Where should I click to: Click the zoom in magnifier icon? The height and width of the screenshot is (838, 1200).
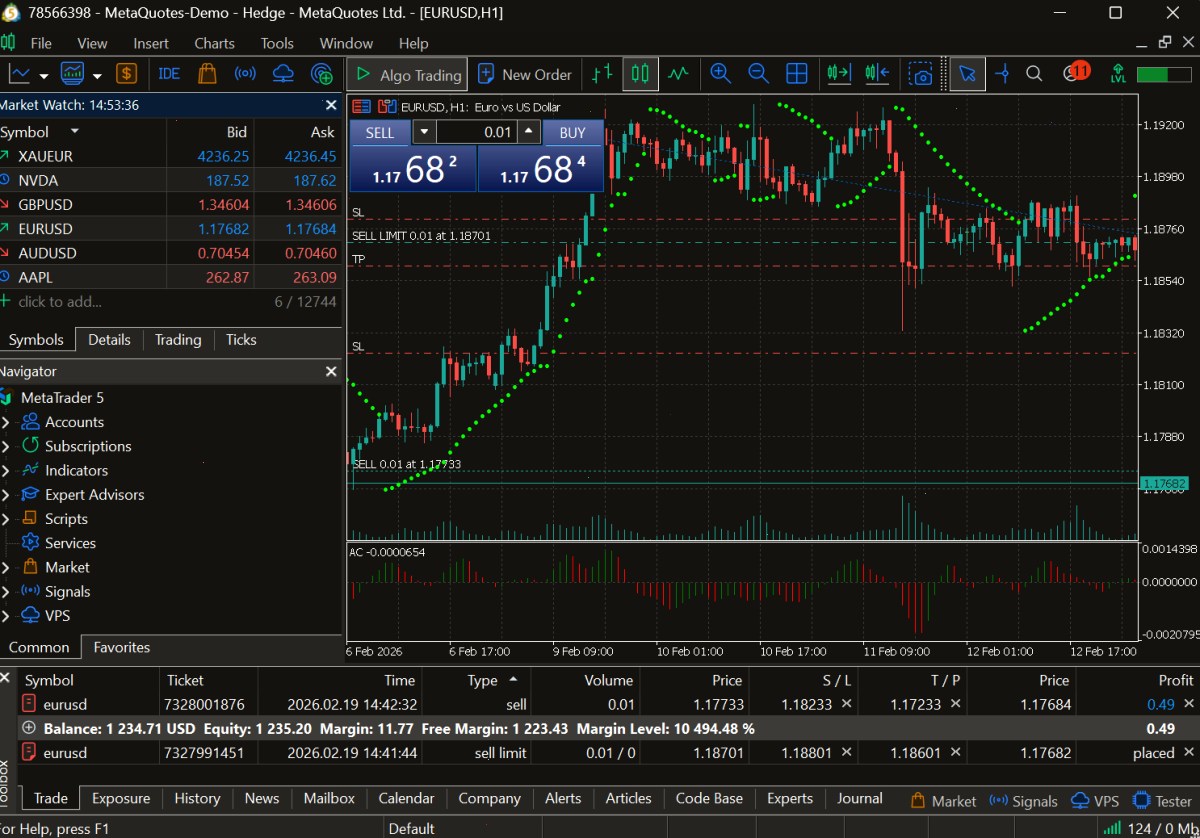pos(720,74)
